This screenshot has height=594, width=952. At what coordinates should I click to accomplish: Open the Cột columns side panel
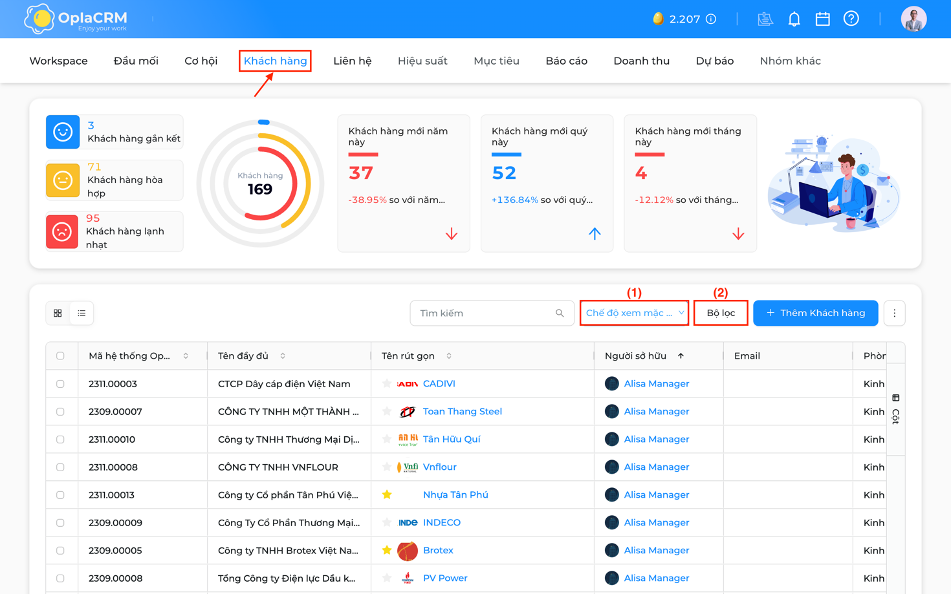point(896,409)
